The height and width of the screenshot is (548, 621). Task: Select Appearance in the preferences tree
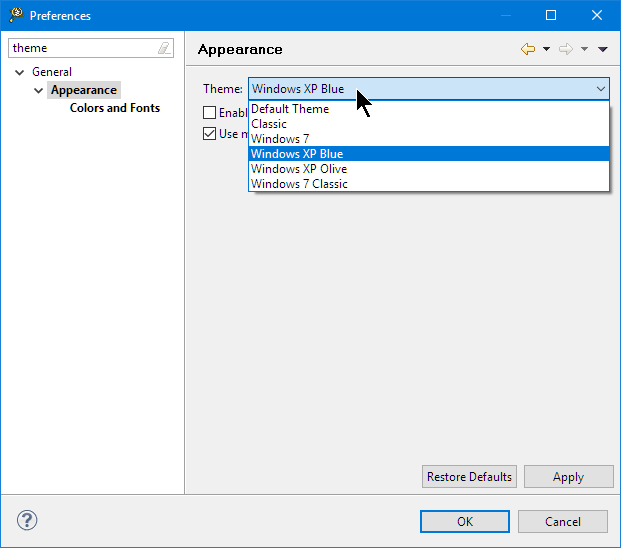(84, 90)
